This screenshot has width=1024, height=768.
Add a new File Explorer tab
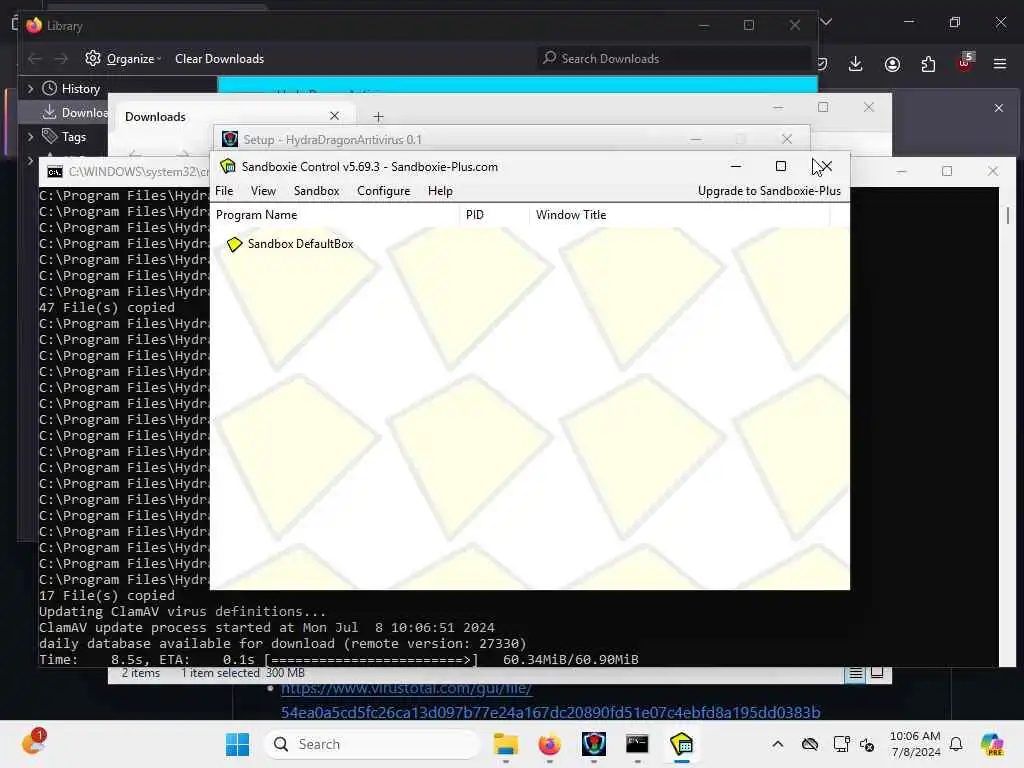tap(378, 116)
